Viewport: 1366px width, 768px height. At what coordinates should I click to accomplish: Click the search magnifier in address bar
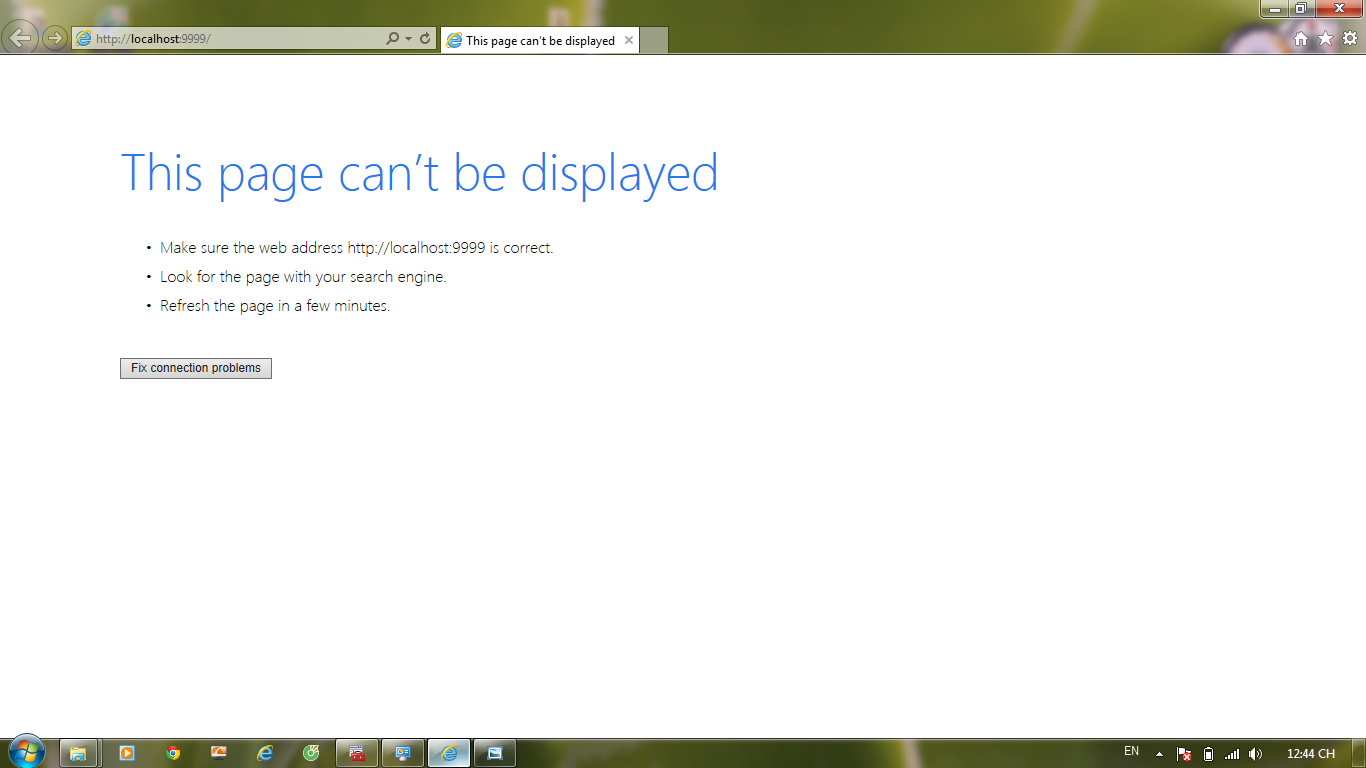coord(392,39)
